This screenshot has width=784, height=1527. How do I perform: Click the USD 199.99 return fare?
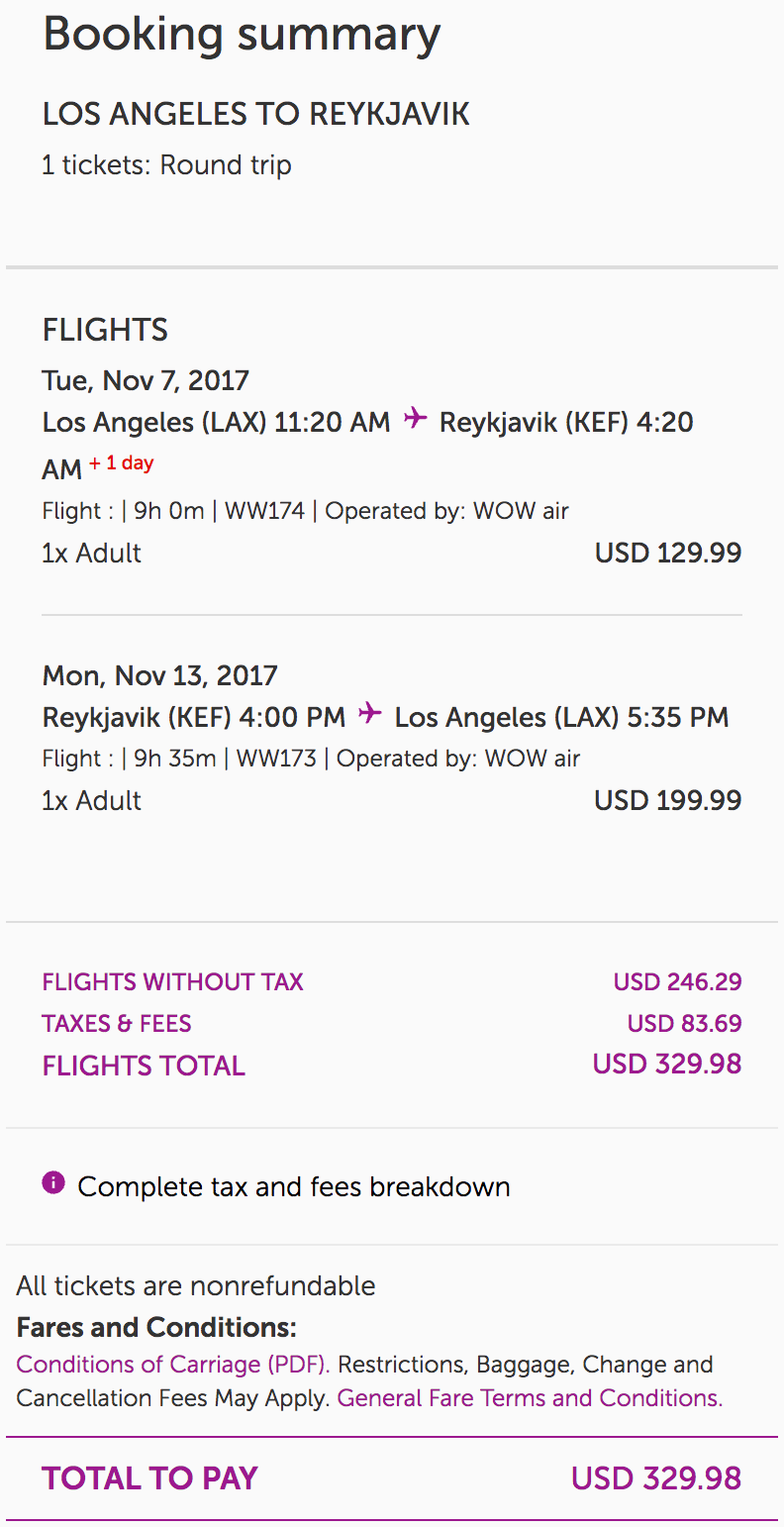tap(667, 800)
